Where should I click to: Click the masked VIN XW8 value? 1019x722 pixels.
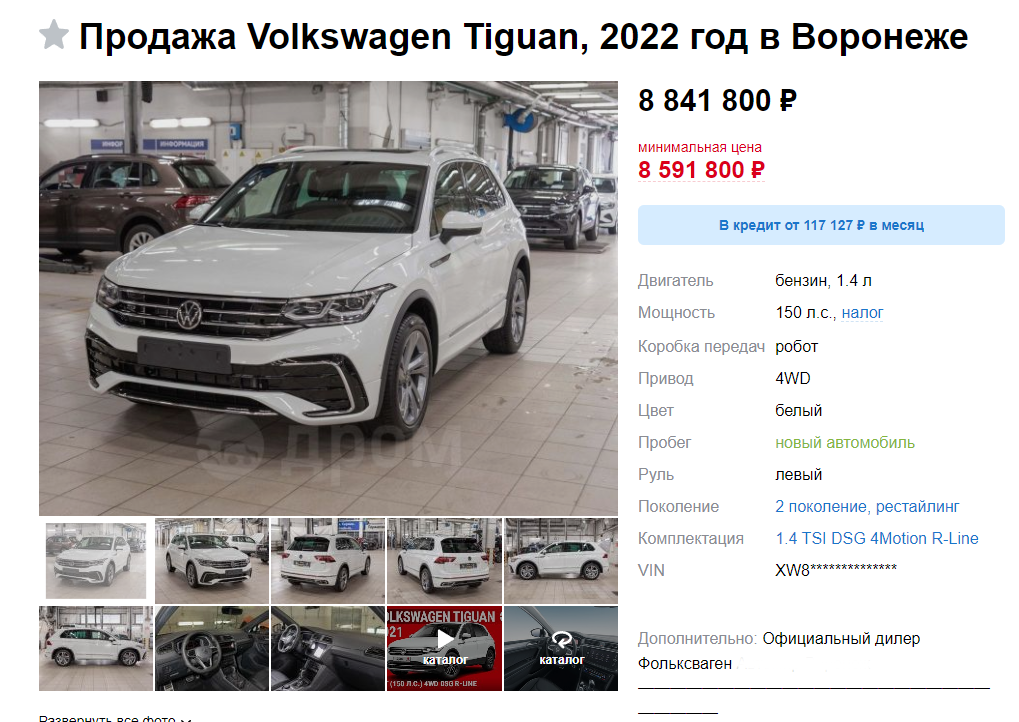pyautogui.click(x=836, y=570)
